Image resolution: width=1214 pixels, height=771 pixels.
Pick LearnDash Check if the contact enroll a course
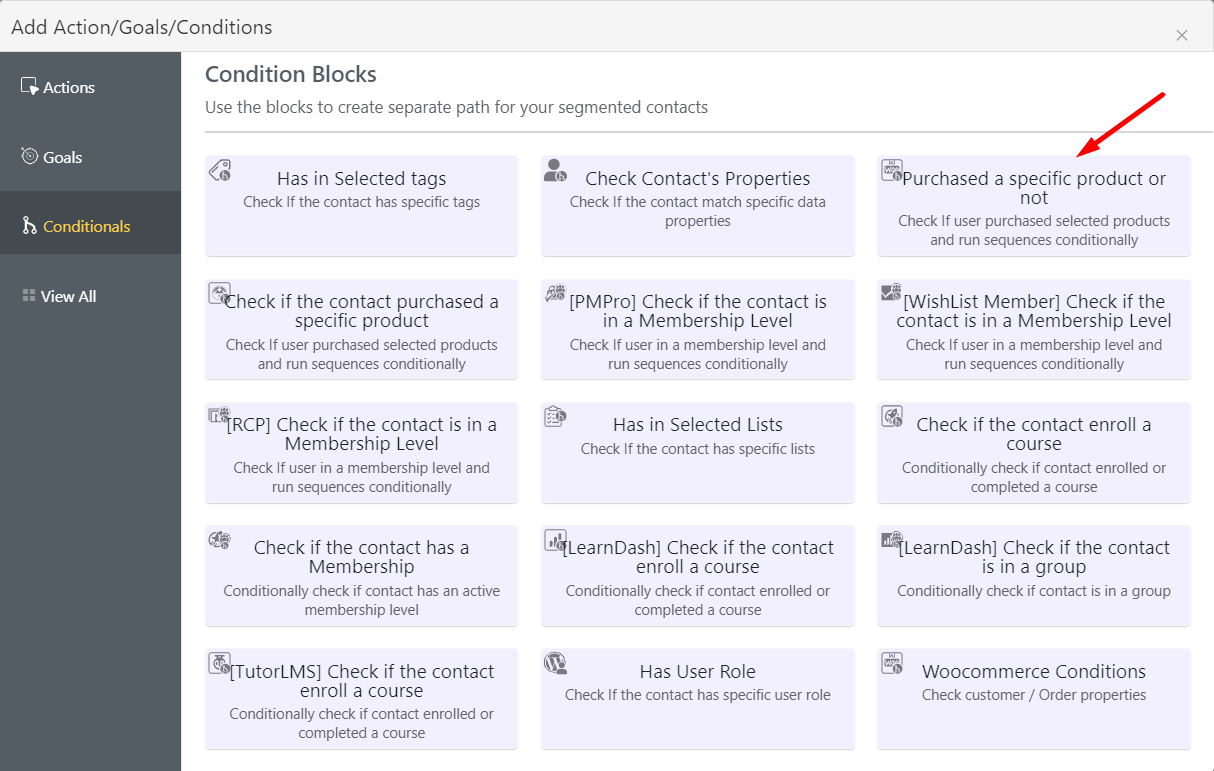point(698,576)
